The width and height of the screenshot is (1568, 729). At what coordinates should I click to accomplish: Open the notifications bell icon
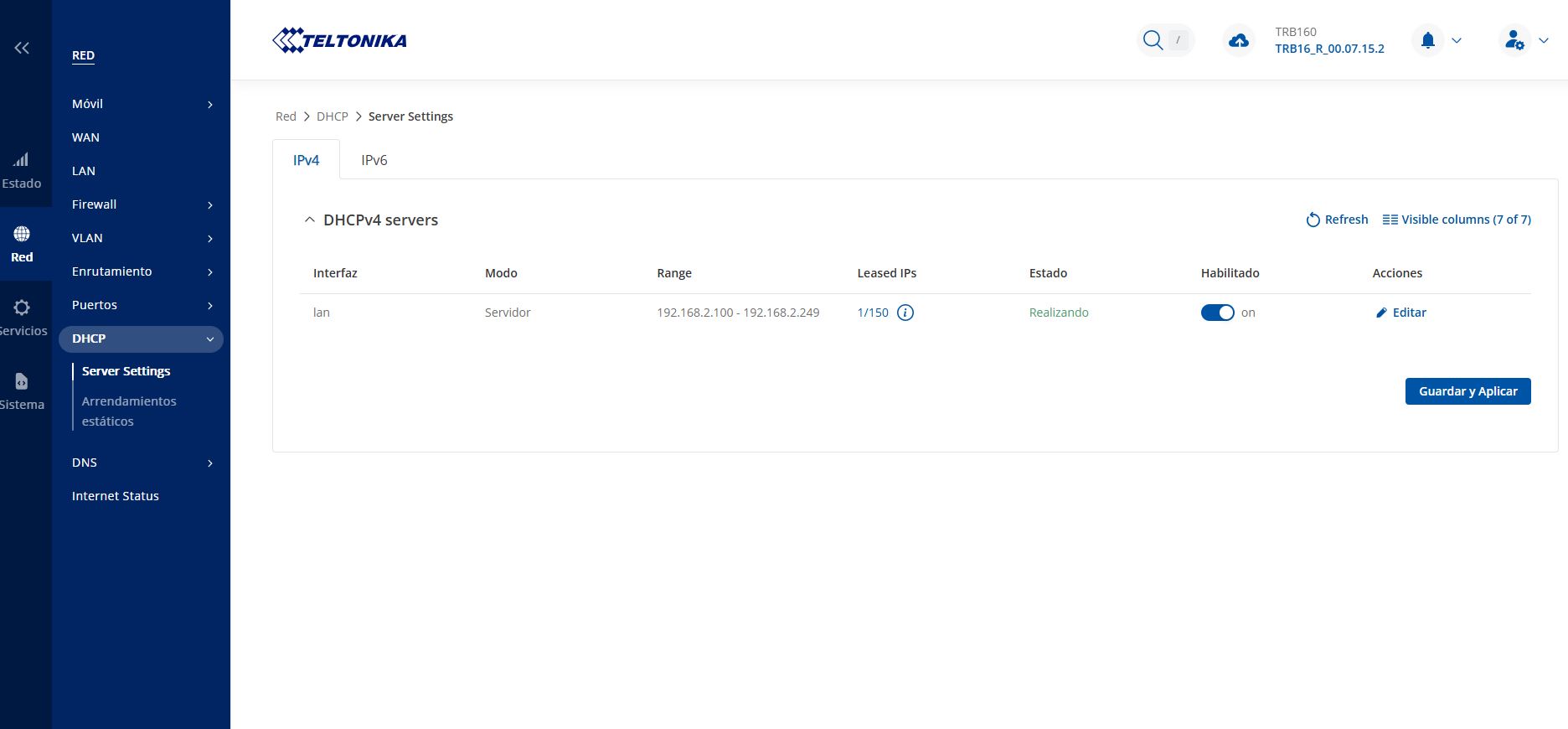(x=1428, y=40)
